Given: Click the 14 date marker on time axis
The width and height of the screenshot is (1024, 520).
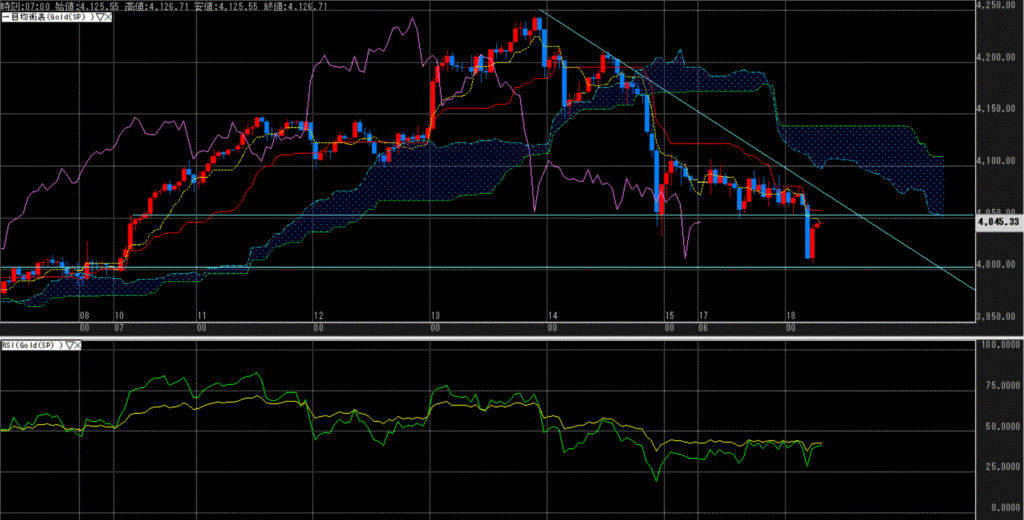Looking at the screenshot, I should 552,315.
